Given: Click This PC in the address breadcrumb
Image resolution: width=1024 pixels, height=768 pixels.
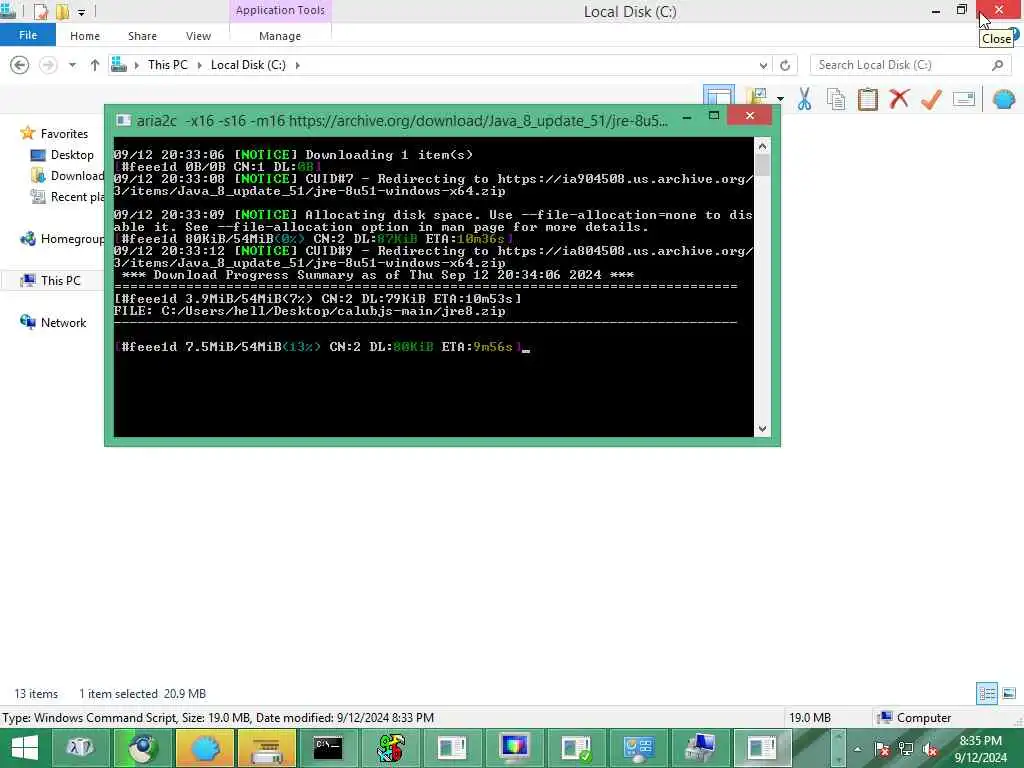Looking at the screenshot, I should pyautogui.click(x=167, y=65).
